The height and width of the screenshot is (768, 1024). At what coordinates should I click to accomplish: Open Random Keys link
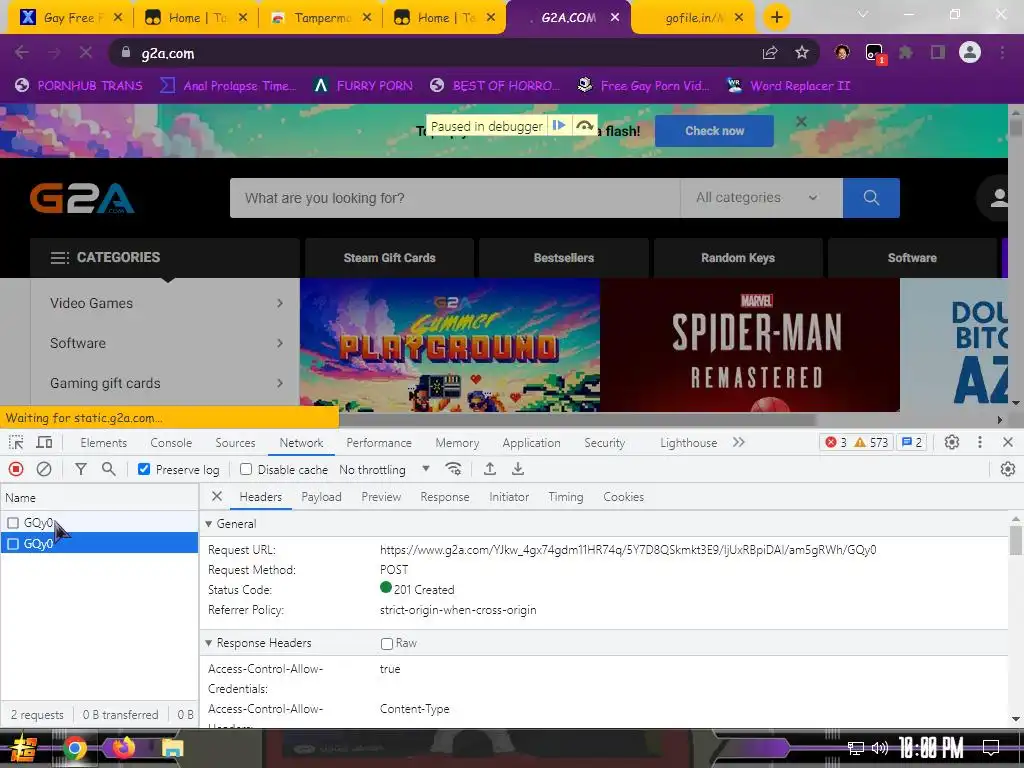pyautogui.click(x=738, y=258)
